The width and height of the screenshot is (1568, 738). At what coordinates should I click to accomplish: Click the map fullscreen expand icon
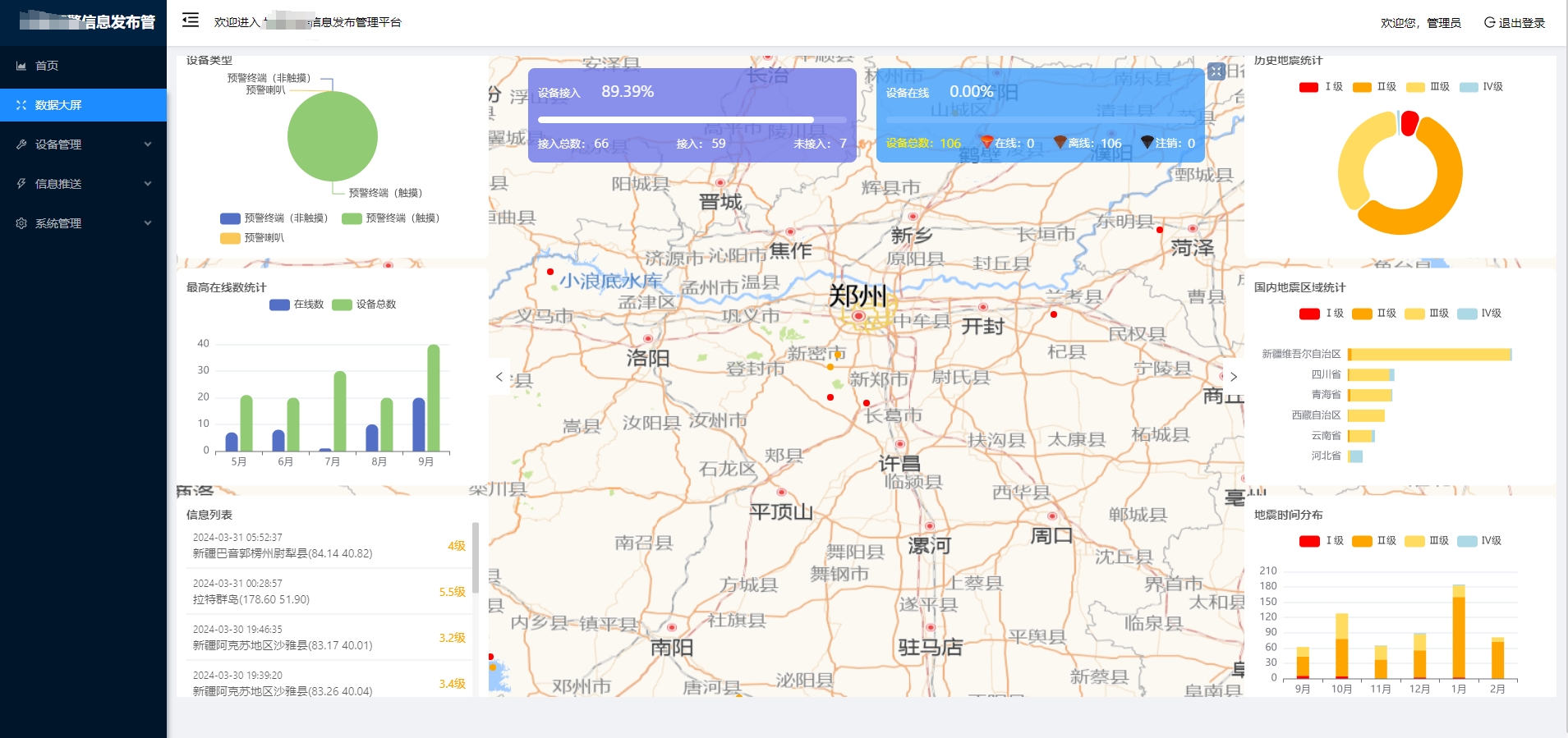click(1216, 71)
